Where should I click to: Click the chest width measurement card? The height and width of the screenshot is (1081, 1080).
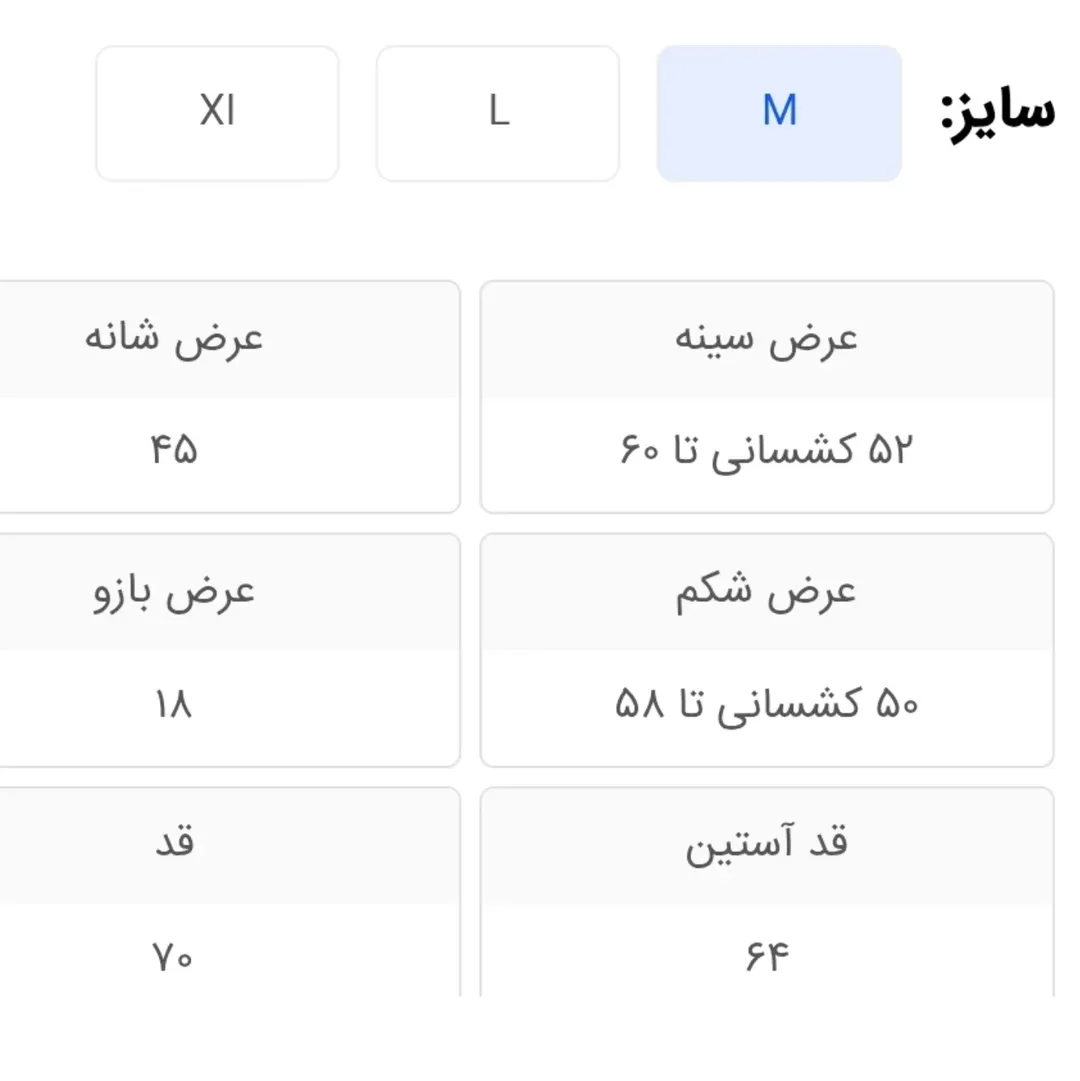click(x=767, y=397)
